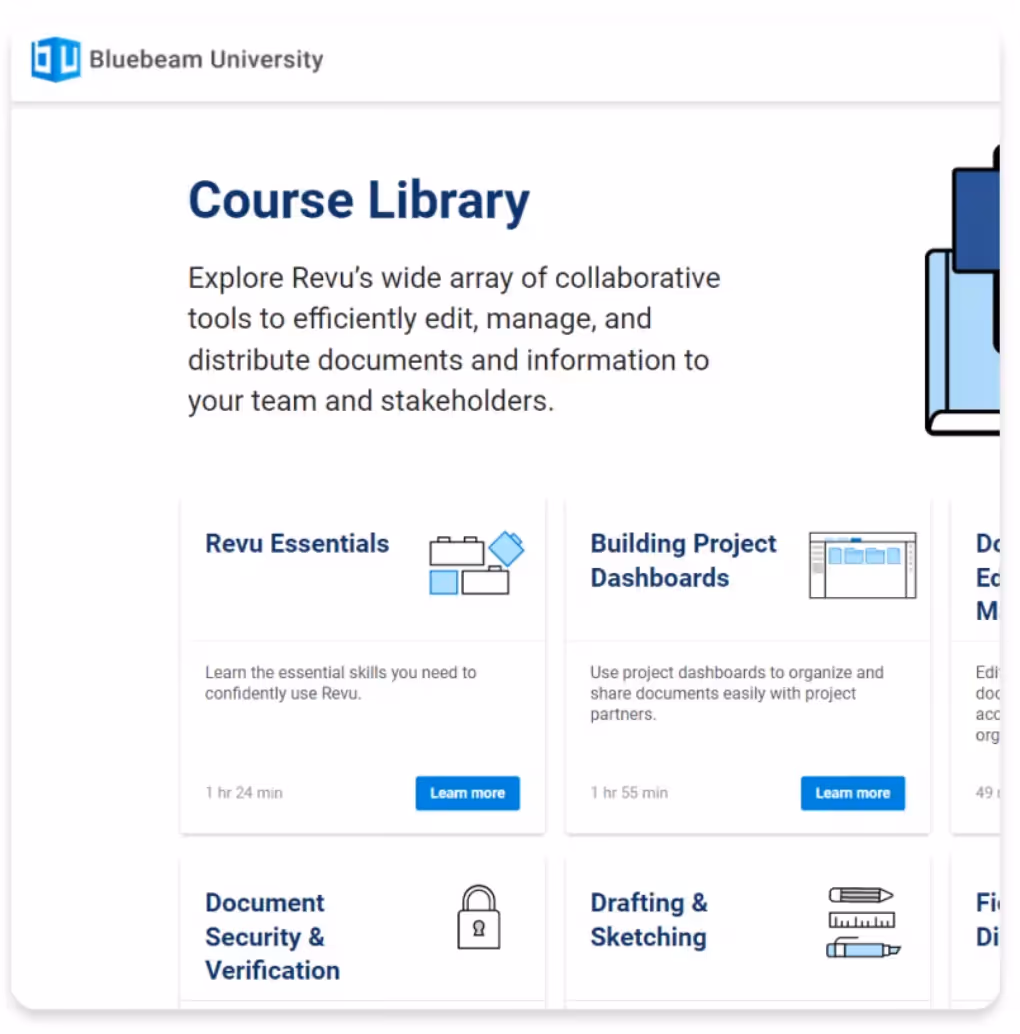Click the Bluebeam University header text

click(206, 60)
